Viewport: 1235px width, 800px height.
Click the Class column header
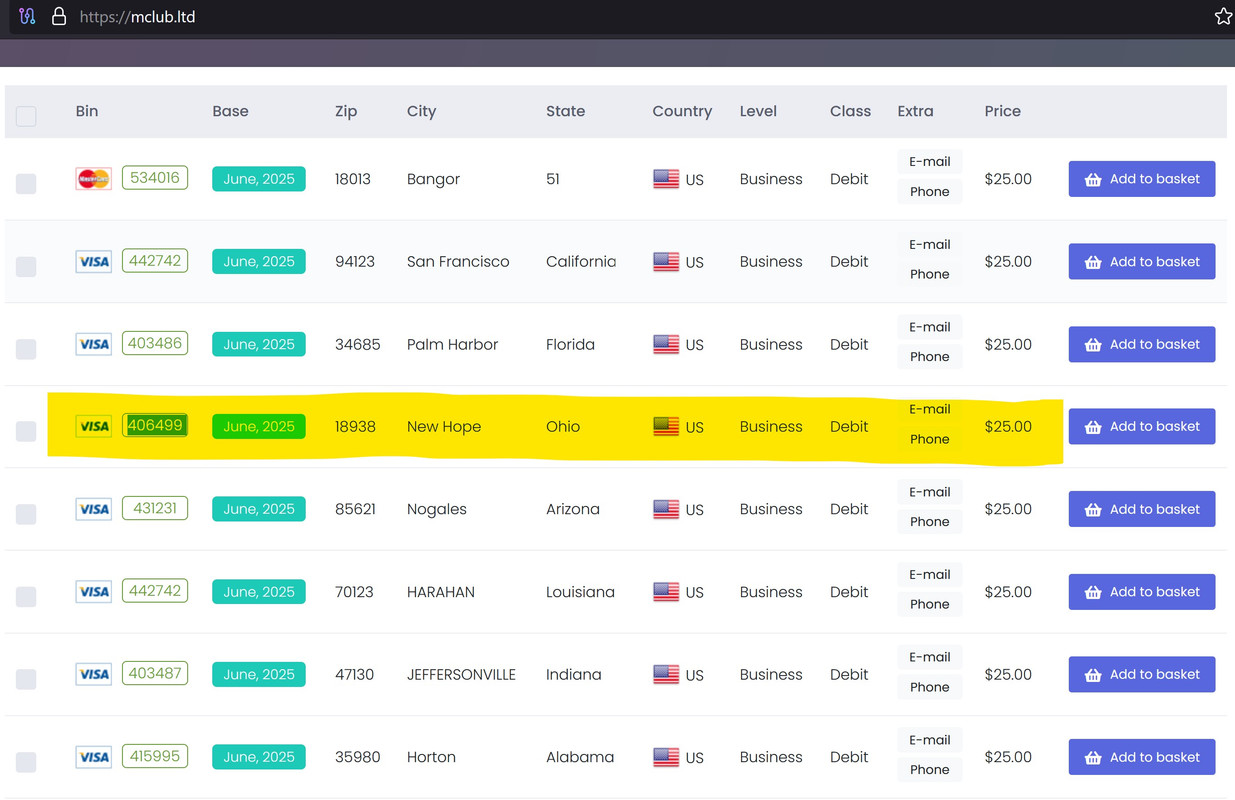pos(850,111)
